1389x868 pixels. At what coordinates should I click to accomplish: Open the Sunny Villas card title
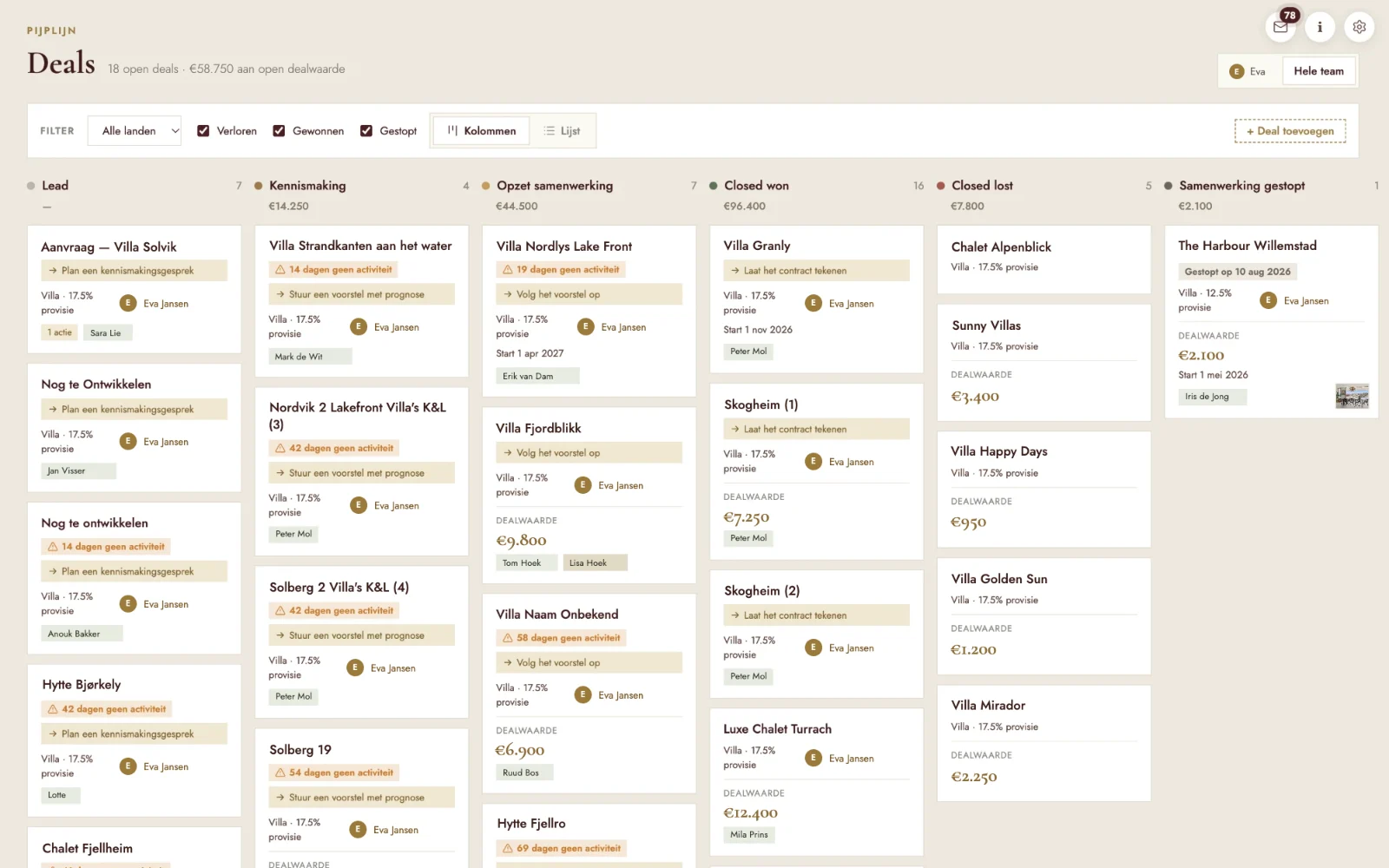point(986,325)
